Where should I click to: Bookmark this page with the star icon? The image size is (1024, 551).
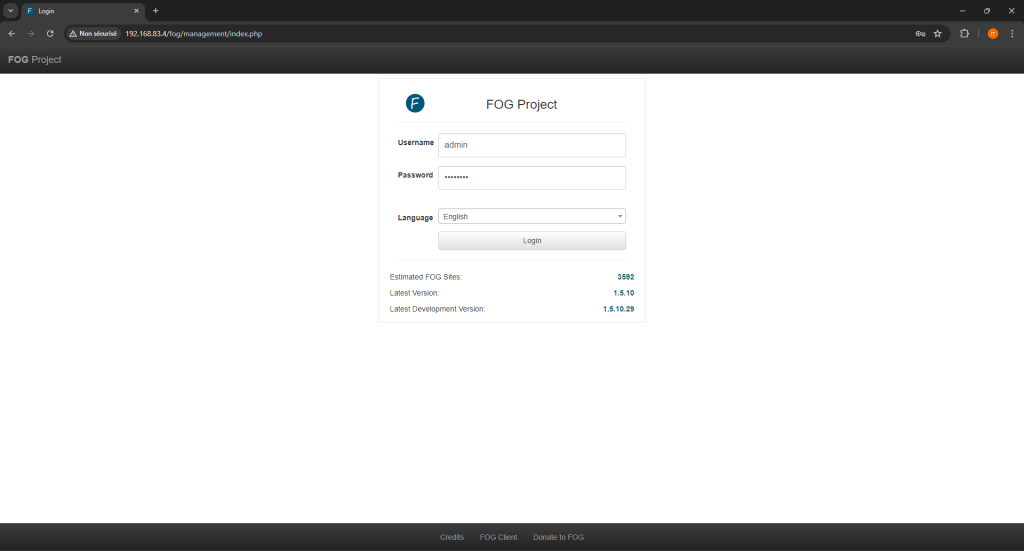click(x=938, y=33)
